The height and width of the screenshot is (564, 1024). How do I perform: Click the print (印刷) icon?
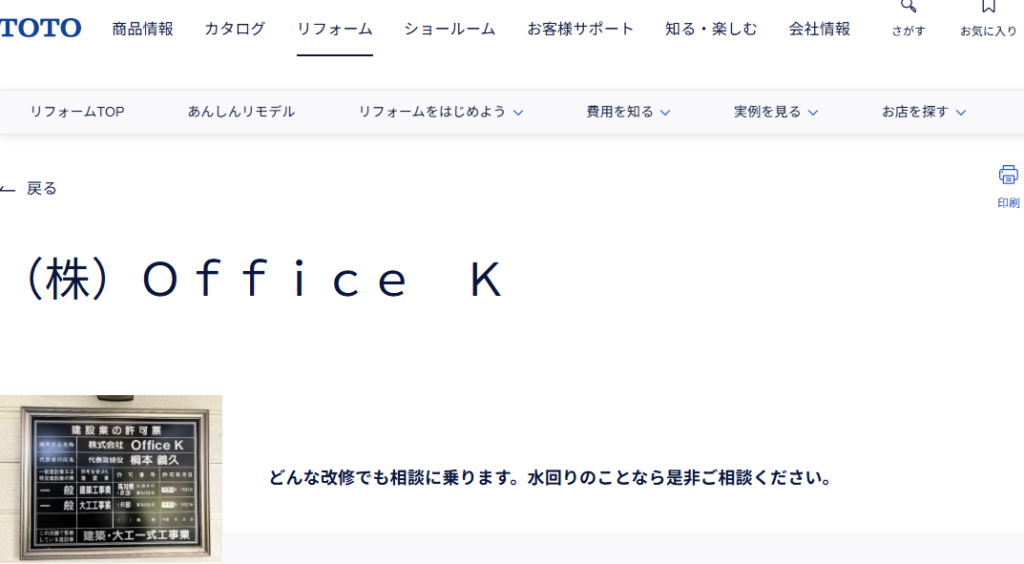tap(1008, 176)
